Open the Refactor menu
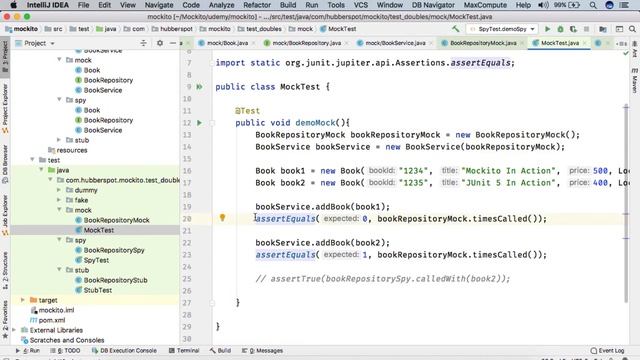This screenshot has height=360, width=640. pyautogui.click(x=257, y=5)
